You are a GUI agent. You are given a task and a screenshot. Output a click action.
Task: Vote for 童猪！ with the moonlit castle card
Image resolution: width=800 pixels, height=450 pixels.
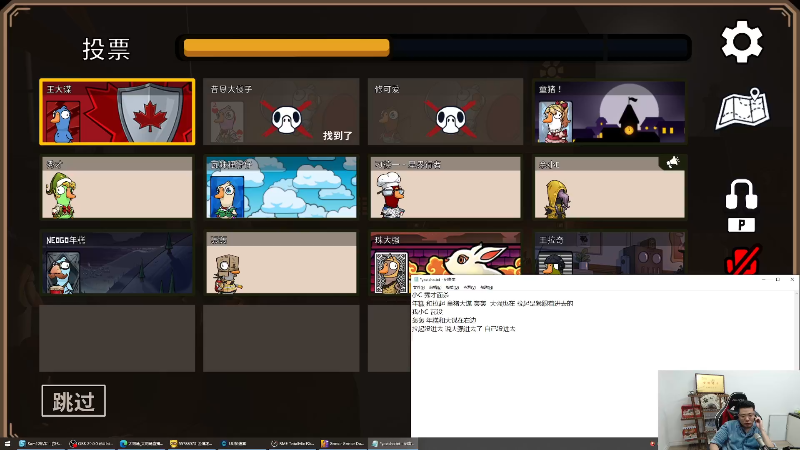pos(610,111)
